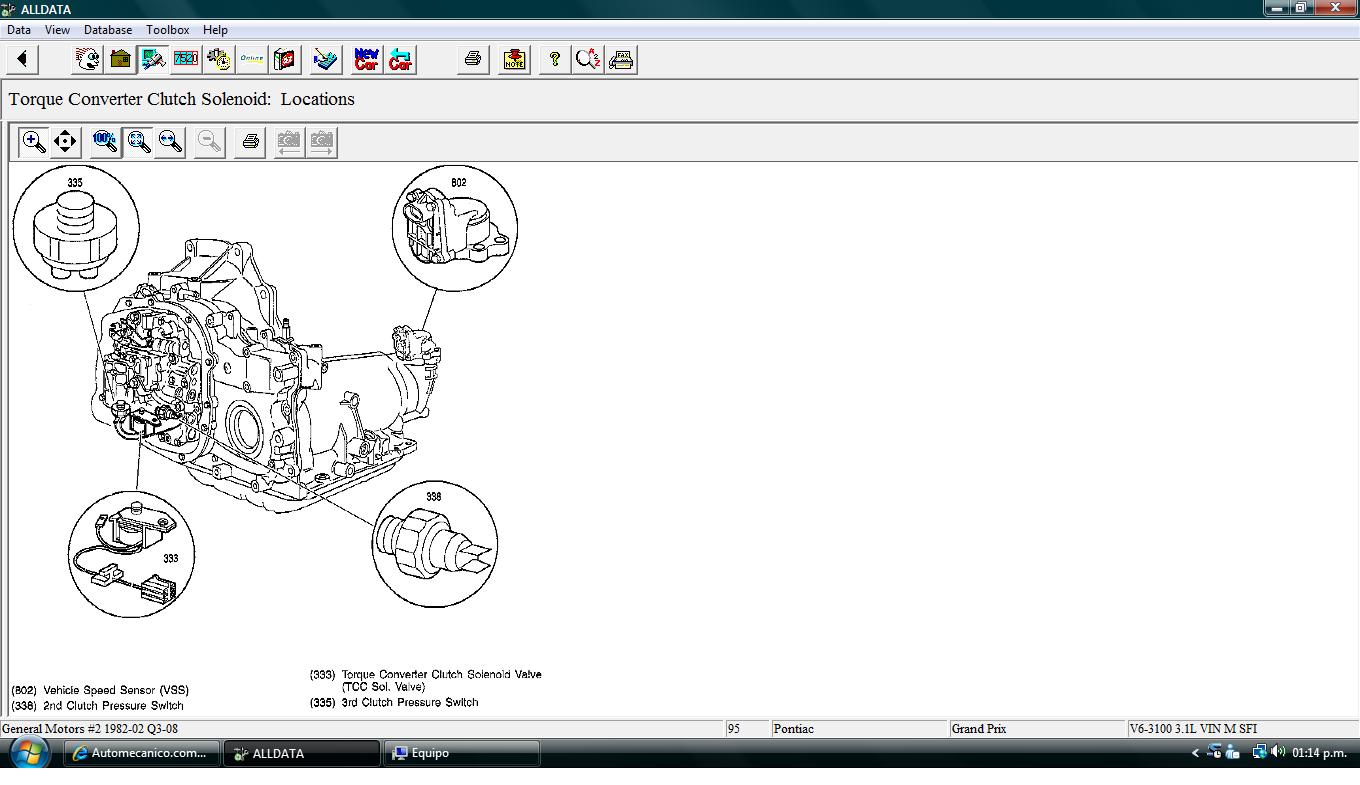Screen dimensions: 1360x785
Task: Set image zoom to 100%
Action: [105, 141]
